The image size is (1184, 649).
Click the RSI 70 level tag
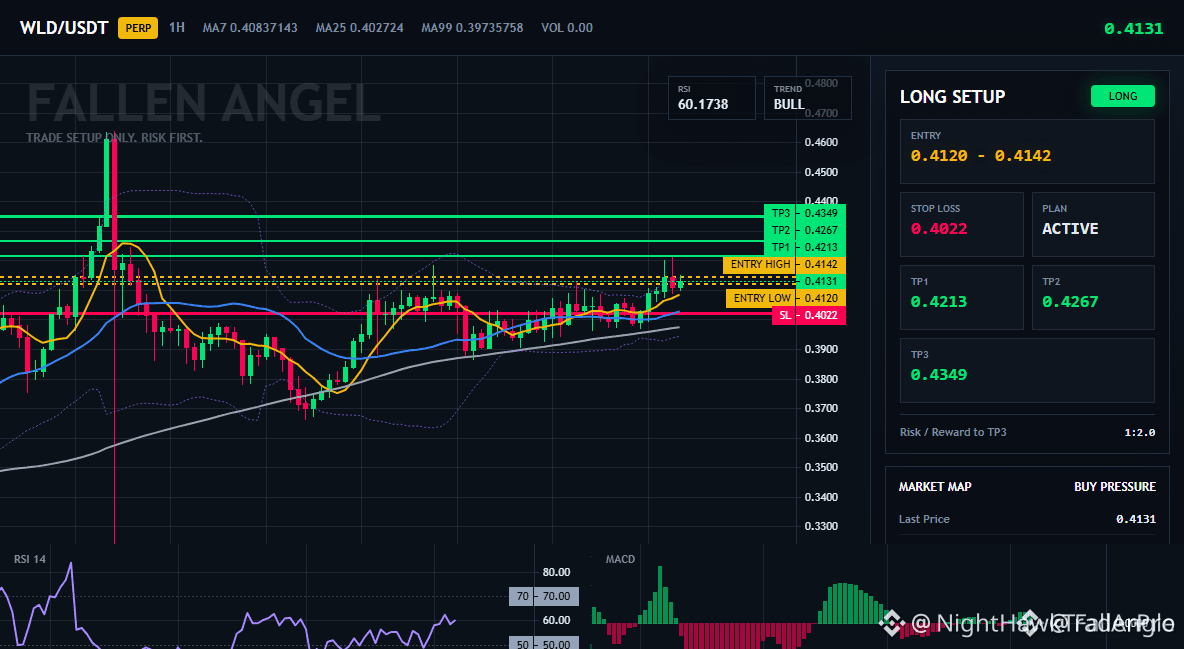544,596
